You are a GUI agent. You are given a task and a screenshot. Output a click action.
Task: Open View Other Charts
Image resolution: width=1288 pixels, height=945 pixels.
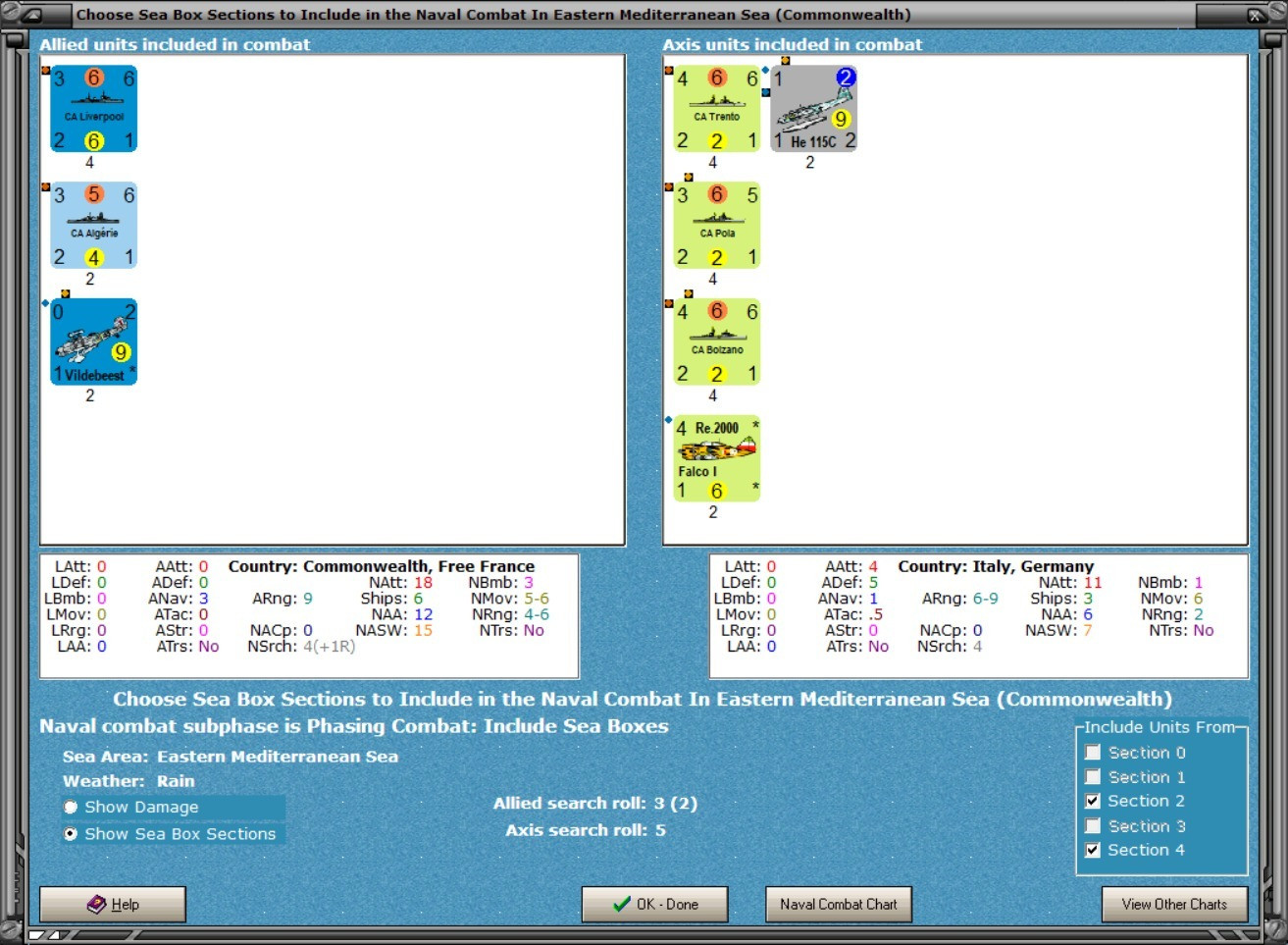1174,904
